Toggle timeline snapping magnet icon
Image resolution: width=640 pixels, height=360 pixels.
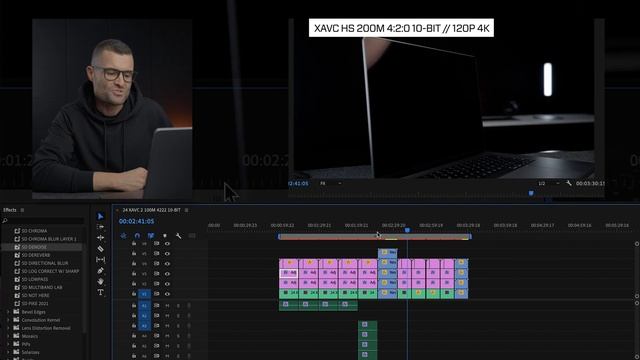(137, 236)
